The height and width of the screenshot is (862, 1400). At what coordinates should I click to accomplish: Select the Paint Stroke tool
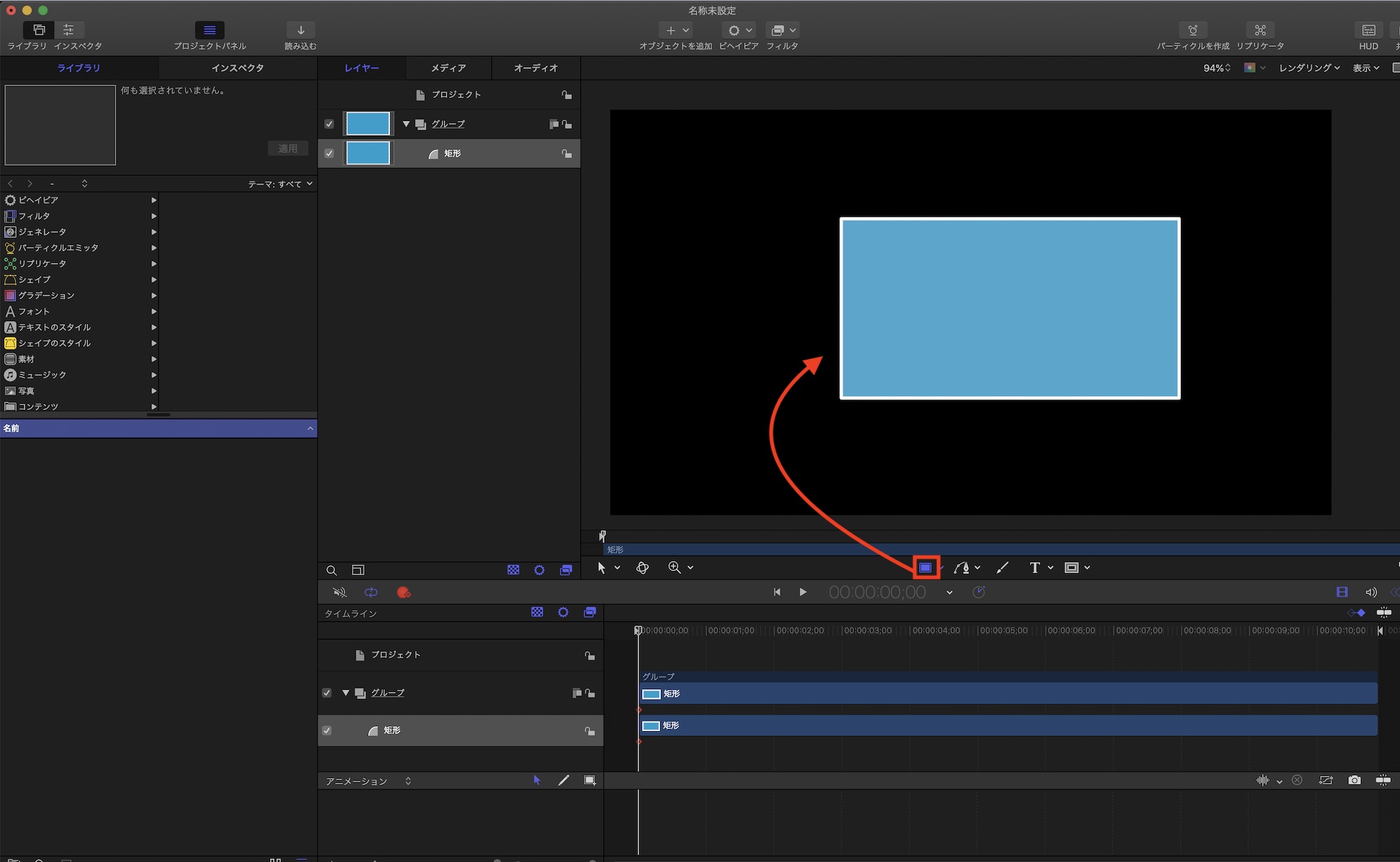click(1002, 567)
